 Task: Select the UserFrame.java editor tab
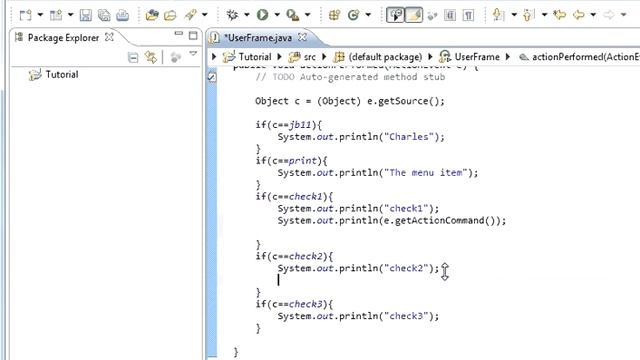(258, 38)
